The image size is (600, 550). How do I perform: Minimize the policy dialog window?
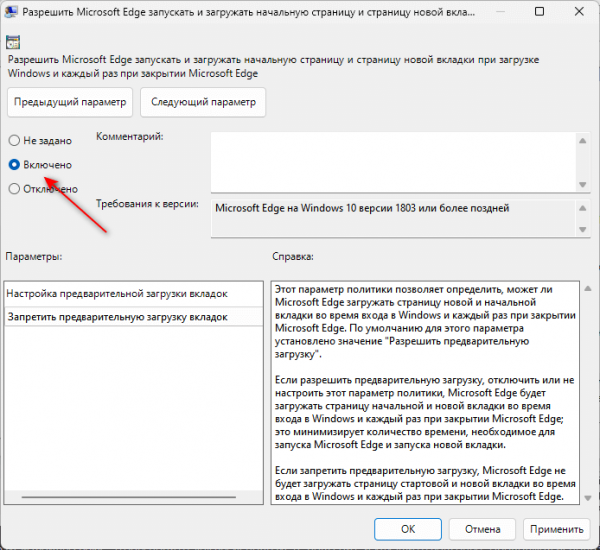click(500, 11)
